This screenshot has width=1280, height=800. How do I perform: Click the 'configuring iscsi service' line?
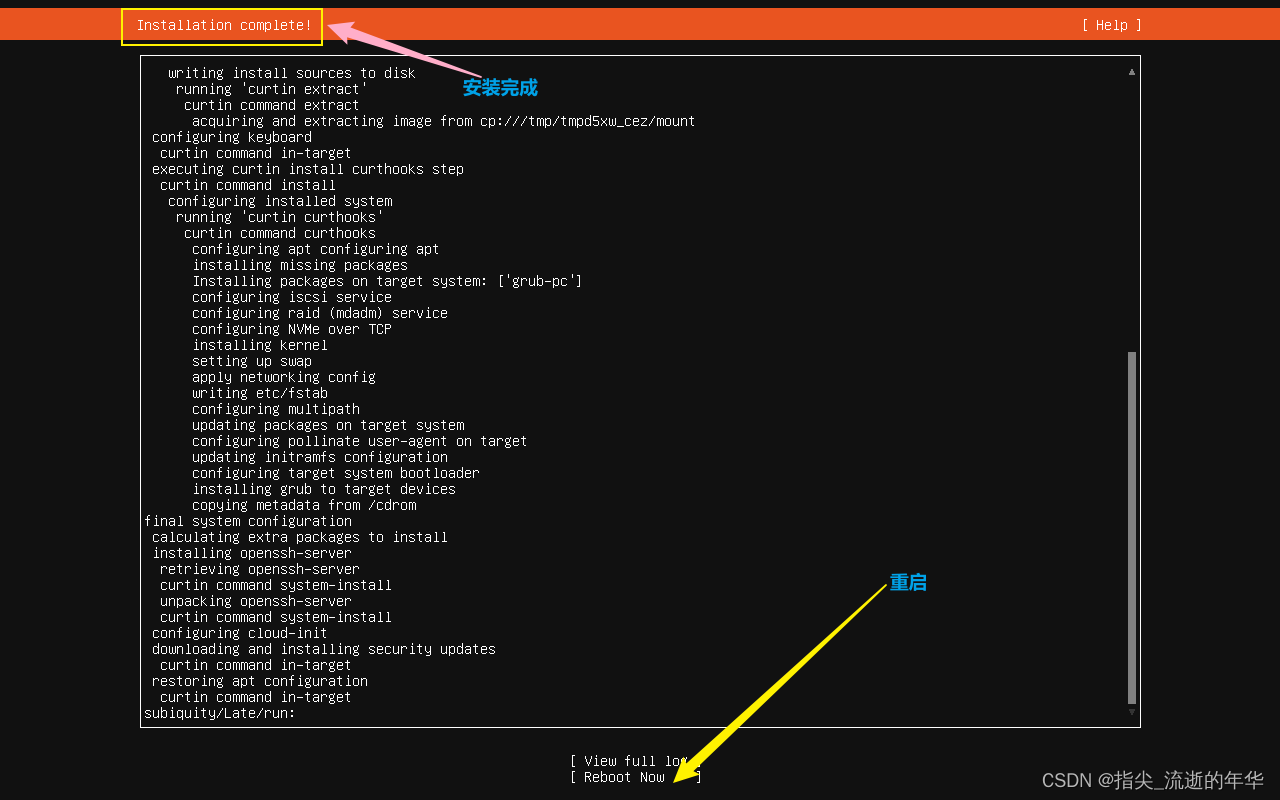[x=291, y=297]
